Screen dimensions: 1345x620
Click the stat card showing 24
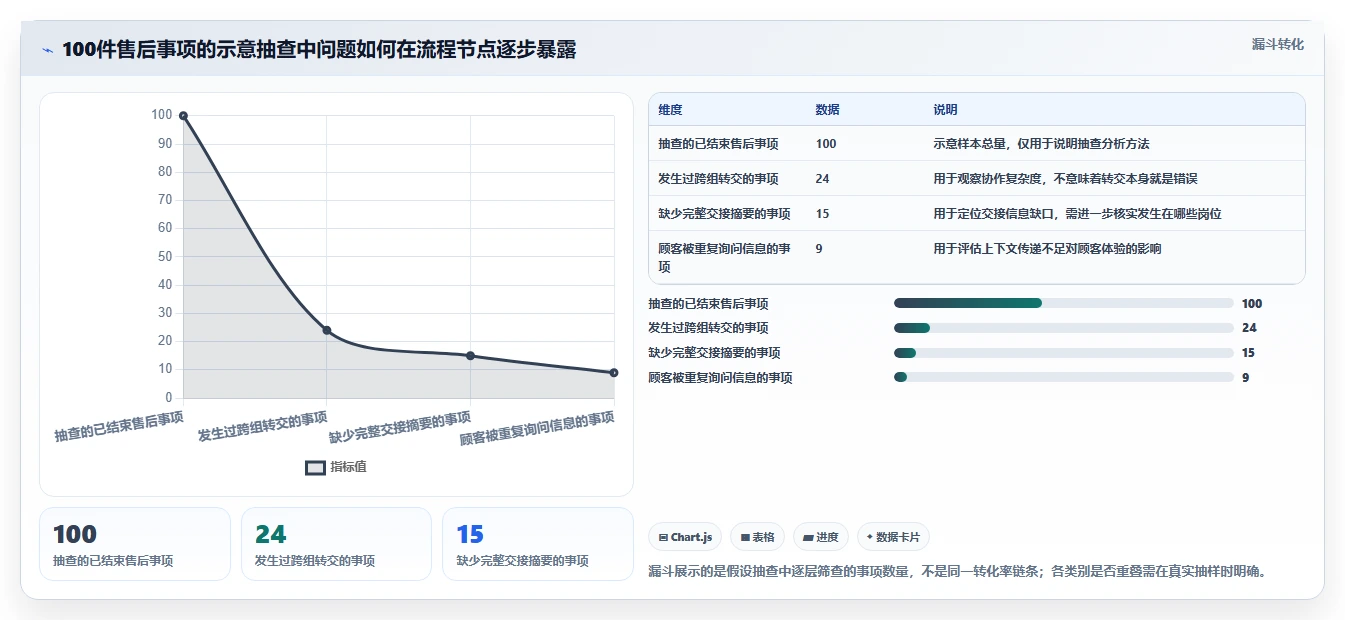pyautogui.click(x=336, y=544)
